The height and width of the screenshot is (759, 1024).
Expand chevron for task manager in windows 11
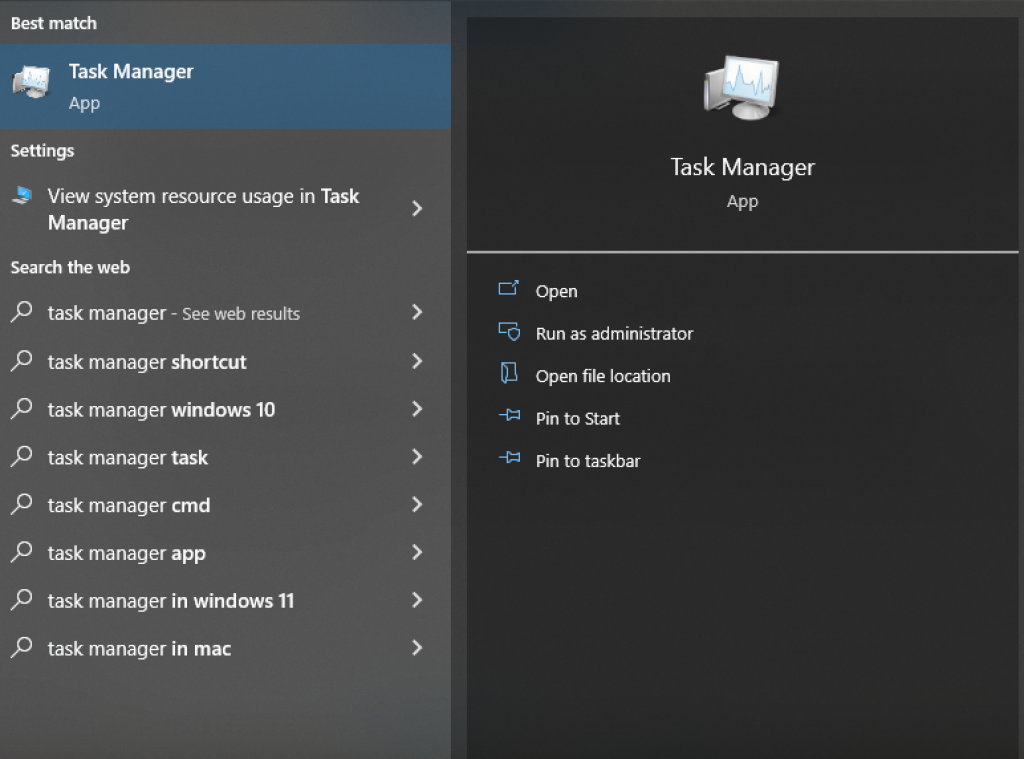(417, 600)
